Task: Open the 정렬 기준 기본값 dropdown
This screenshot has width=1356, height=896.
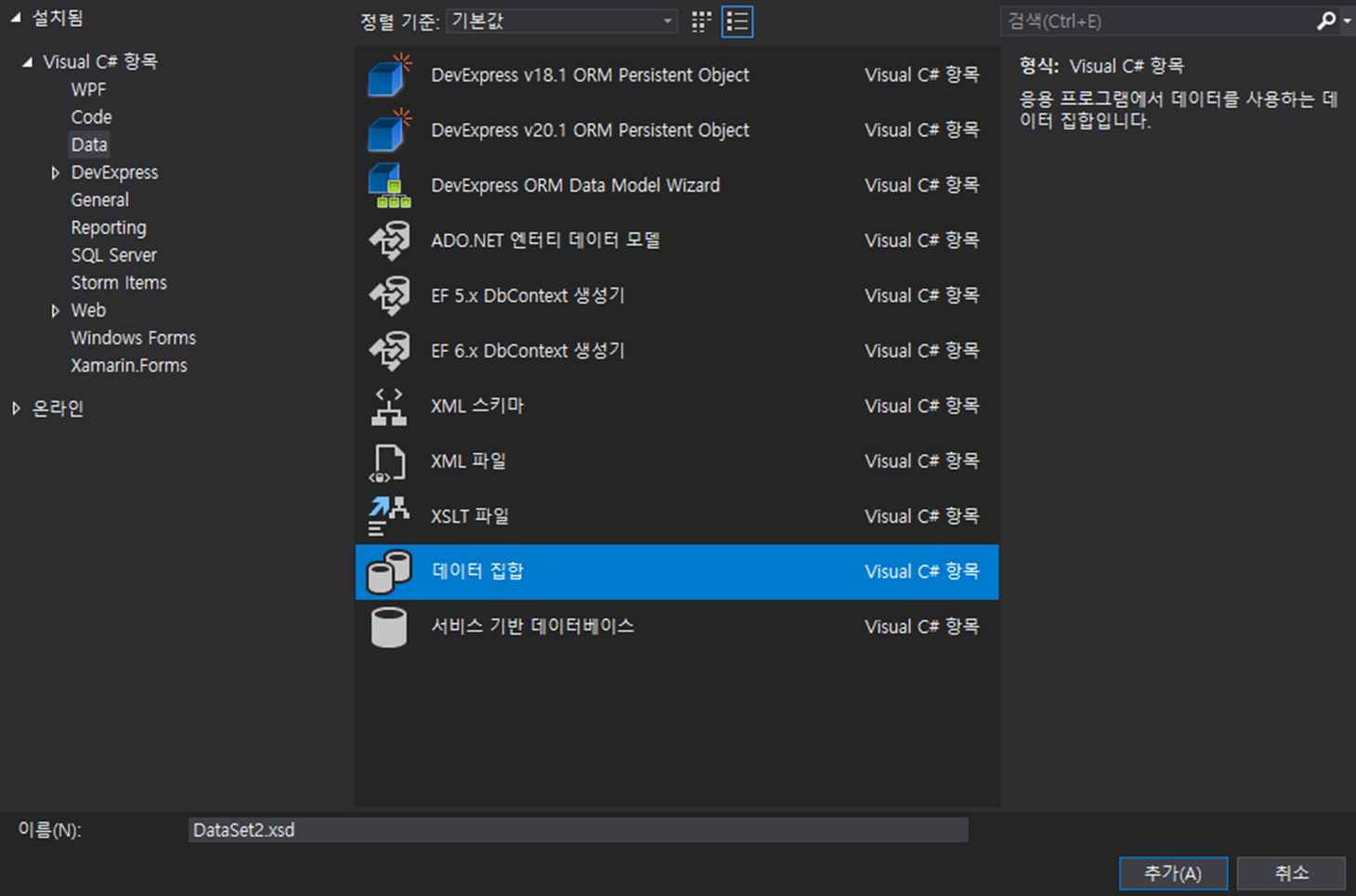Action: pos(561,21)
